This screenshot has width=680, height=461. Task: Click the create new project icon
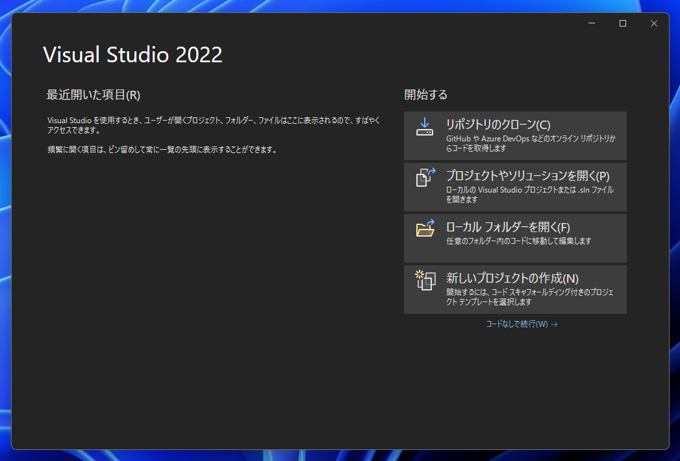[425, 280]
